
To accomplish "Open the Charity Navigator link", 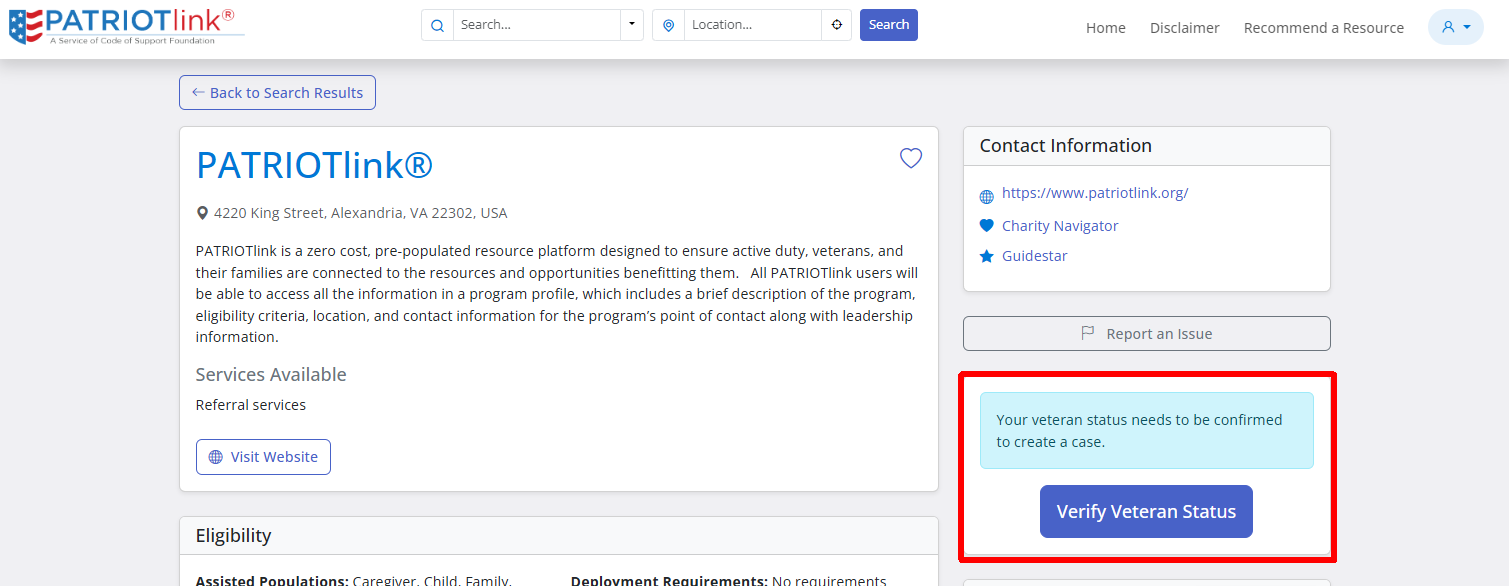I will 1060,226.
